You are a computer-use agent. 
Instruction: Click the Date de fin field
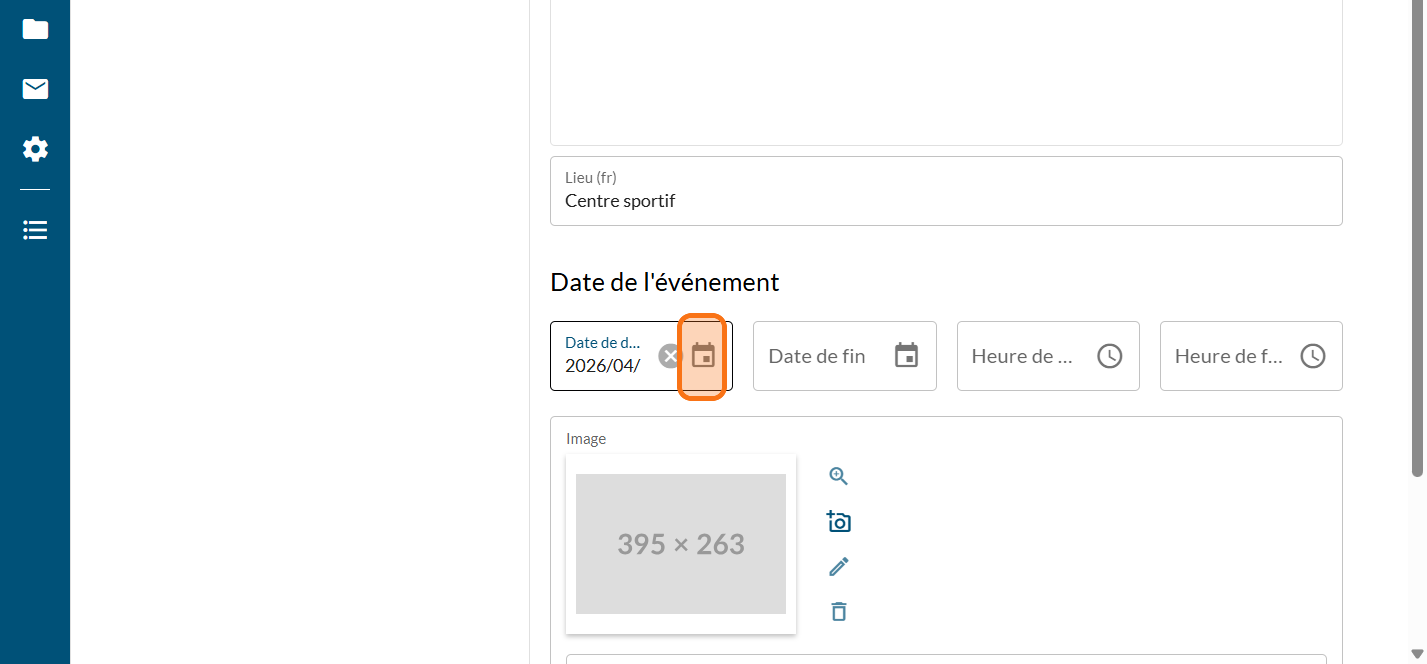tap(820, 356)
